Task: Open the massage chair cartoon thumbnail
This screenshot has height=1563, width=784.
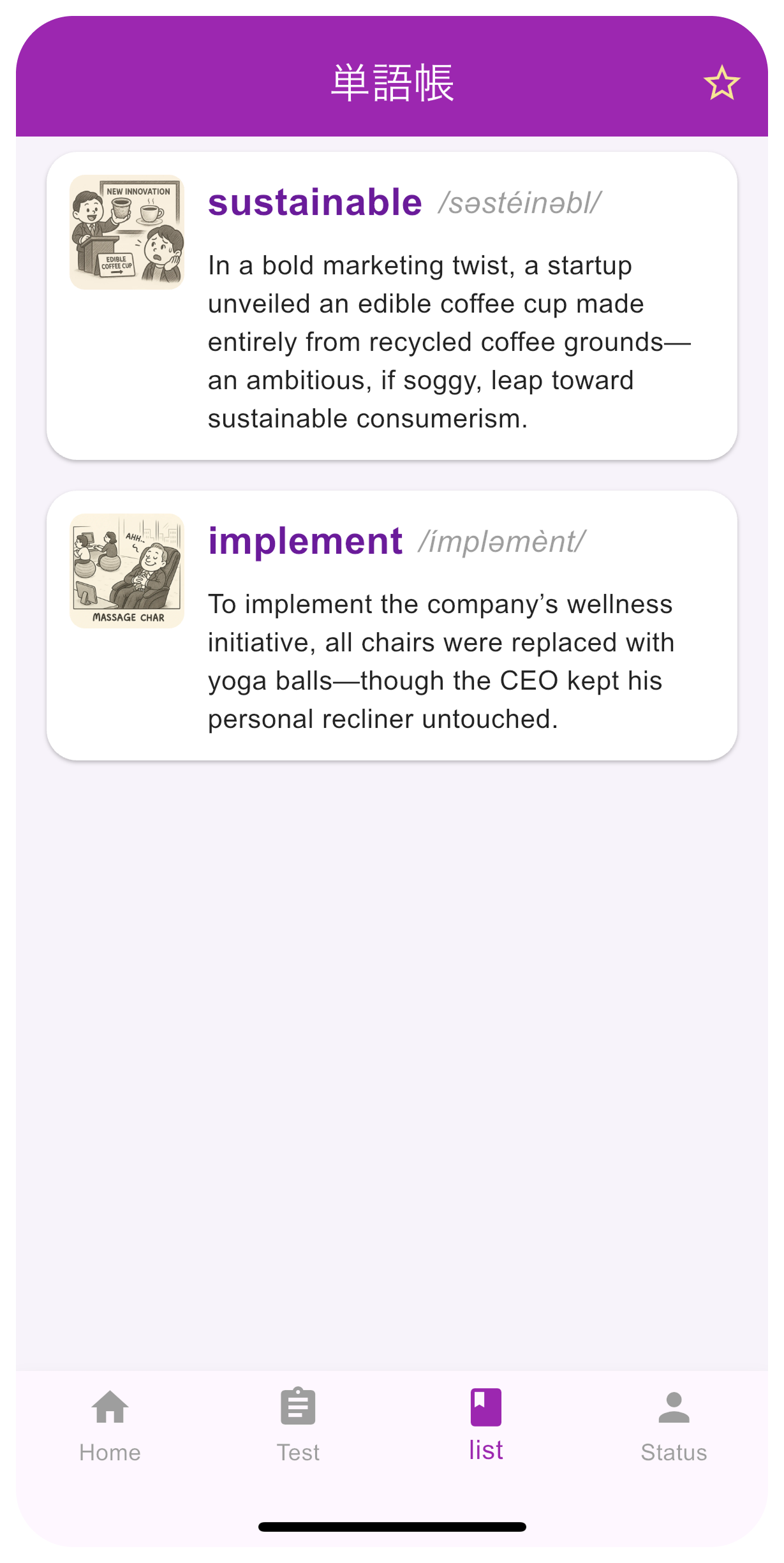Action: (x=127, y=571)
